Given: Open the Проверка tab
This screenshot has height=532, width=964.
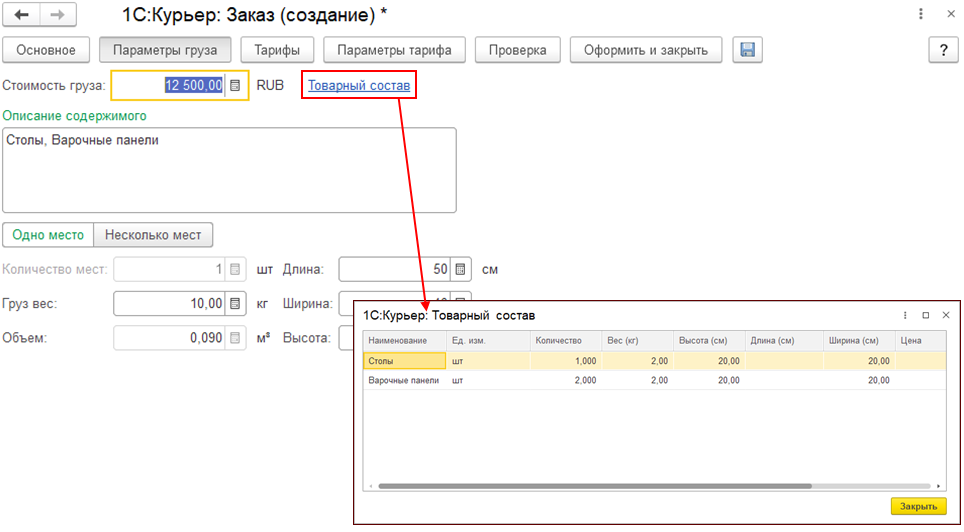Looking at the screenshot, I should coord(518,50).
